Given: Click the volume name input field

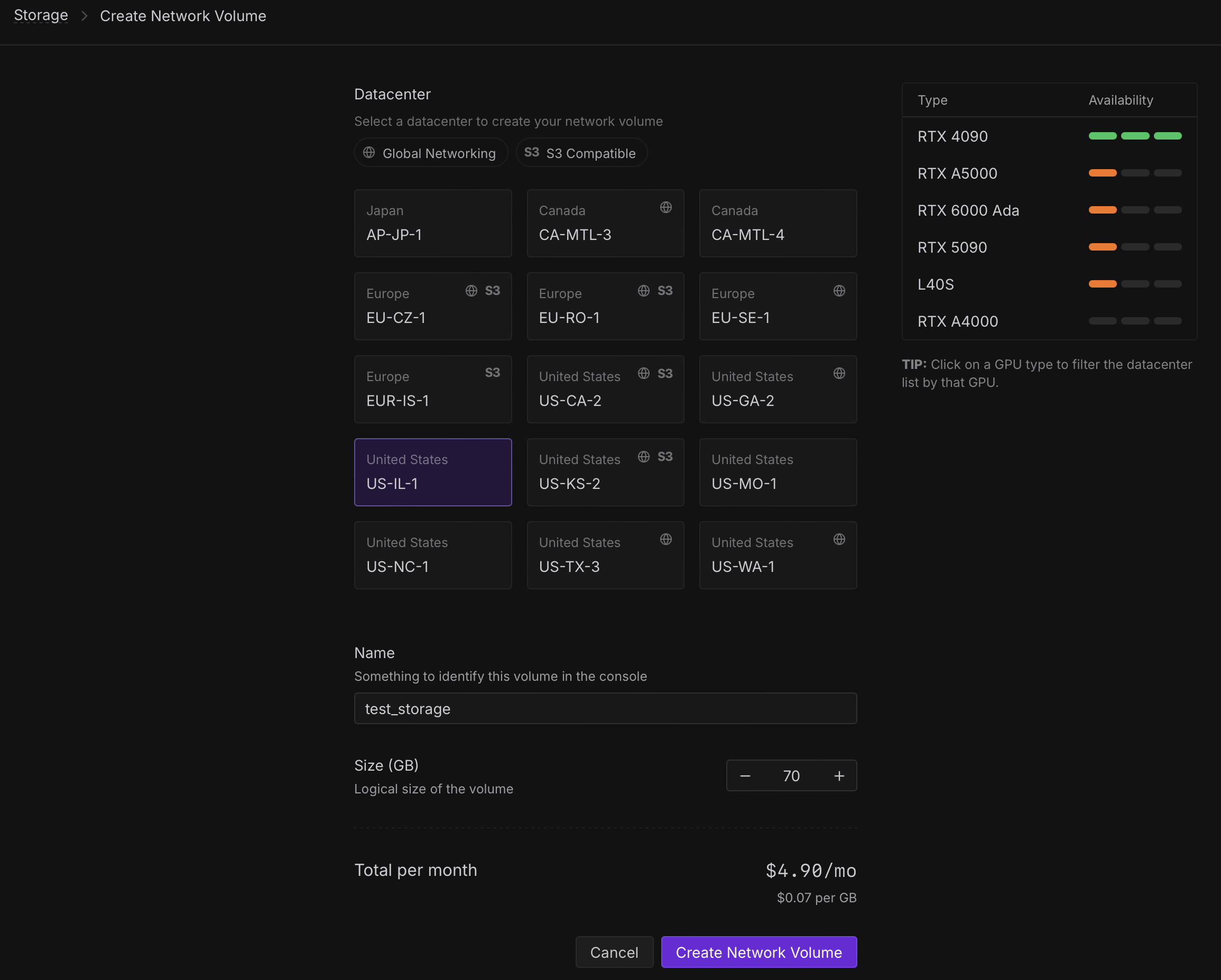Looking at the screenshot, I should coord(605,708).
